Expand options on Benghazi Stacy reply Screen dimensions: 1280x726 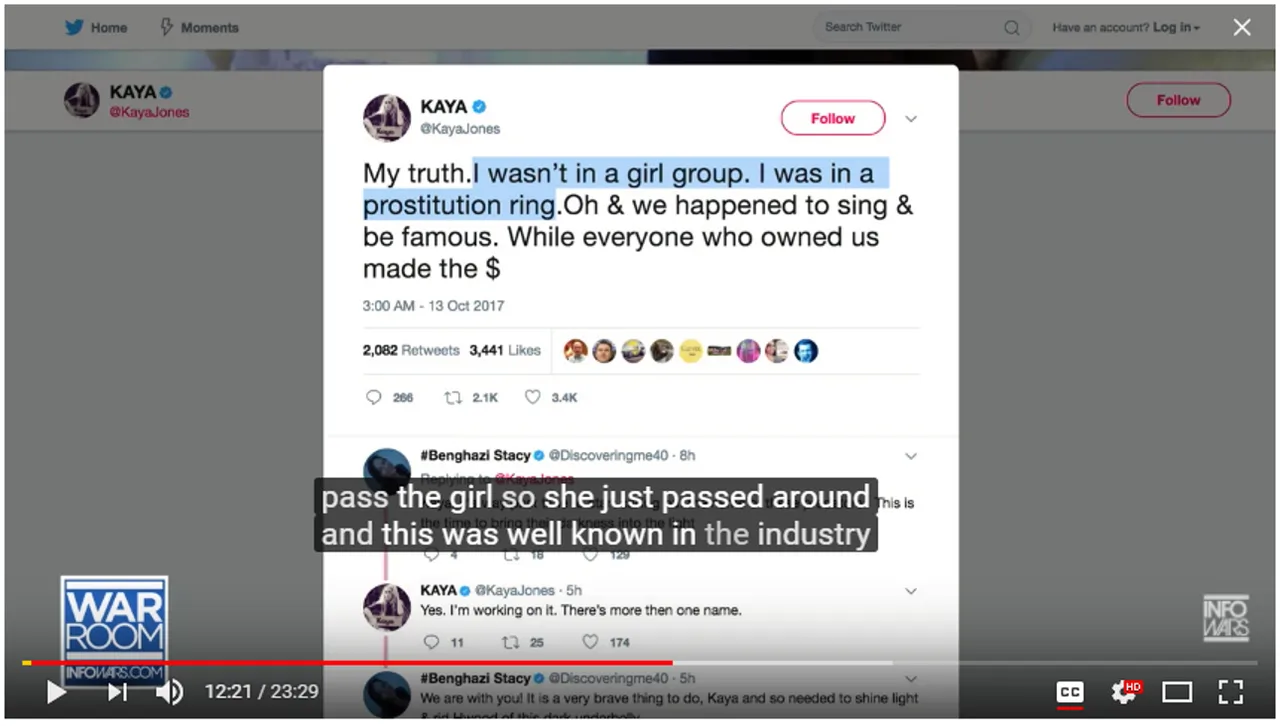pos(911,456)
